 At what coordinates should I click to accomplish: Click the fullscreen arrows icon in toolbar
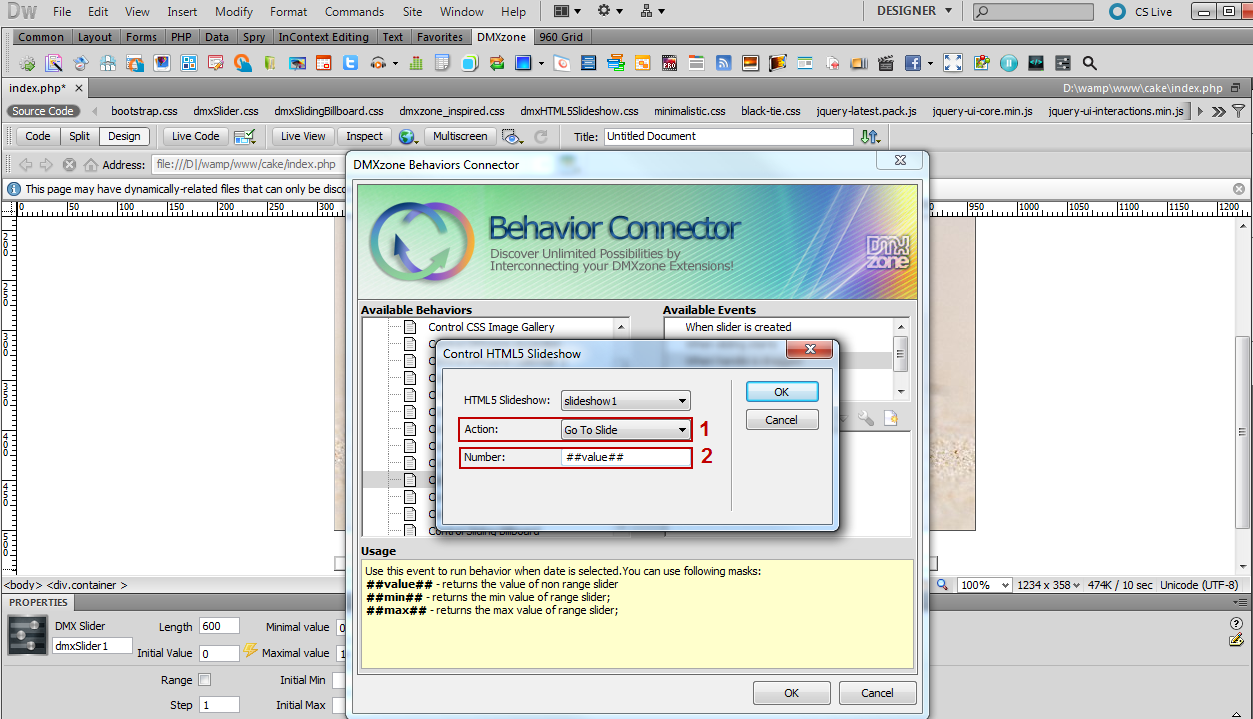[x=952, y=62]
